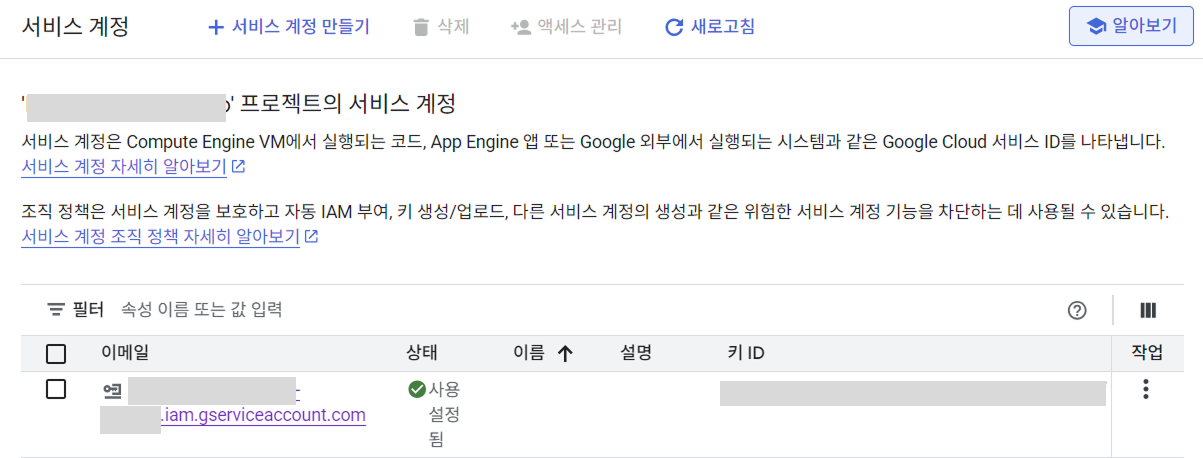Toggle the select-all header checkbox
This screenshot has height=458, width=1203.
pos(56,353)
